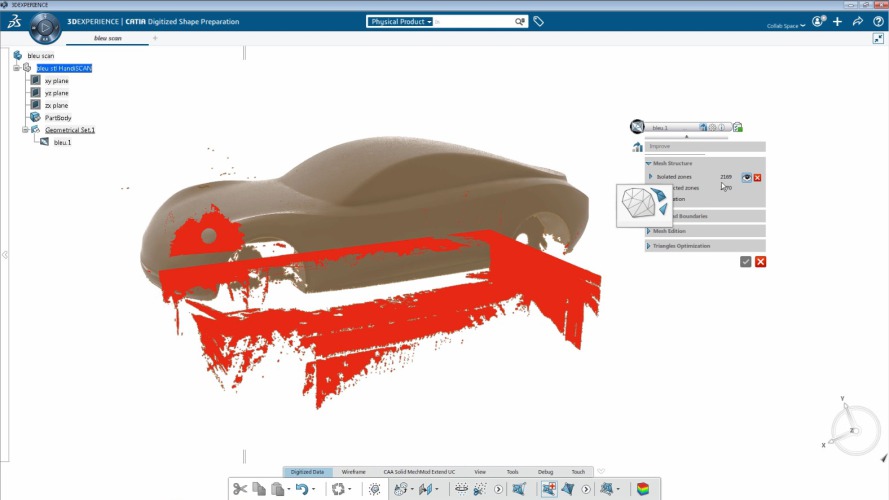This screenshot has width=889, height=500.
Task: Open the Tools tab
Action: coord(512,471)
